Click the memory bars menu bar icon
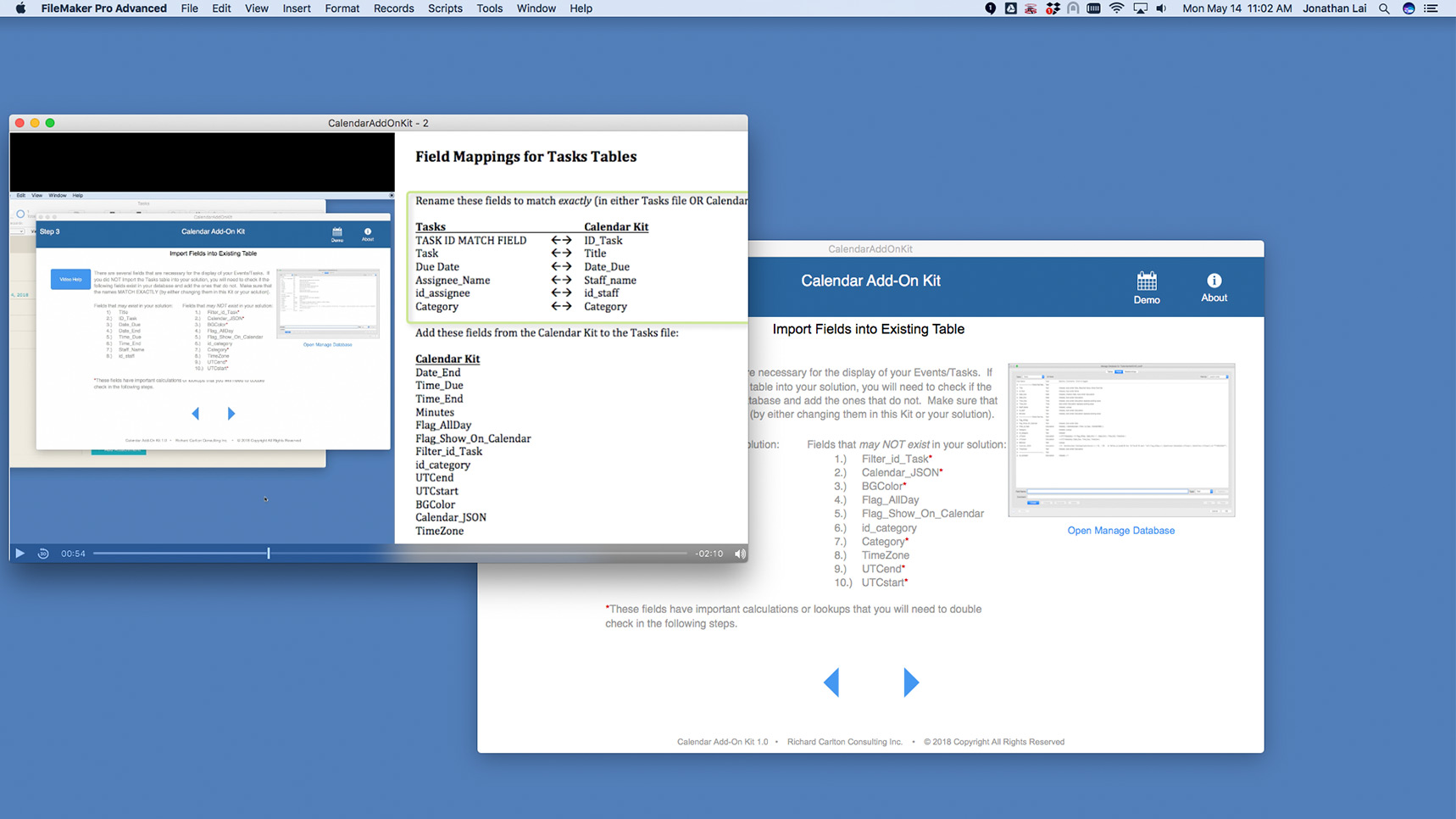The height and width of the screenshot is (819, 1456). click(1094, 8)
